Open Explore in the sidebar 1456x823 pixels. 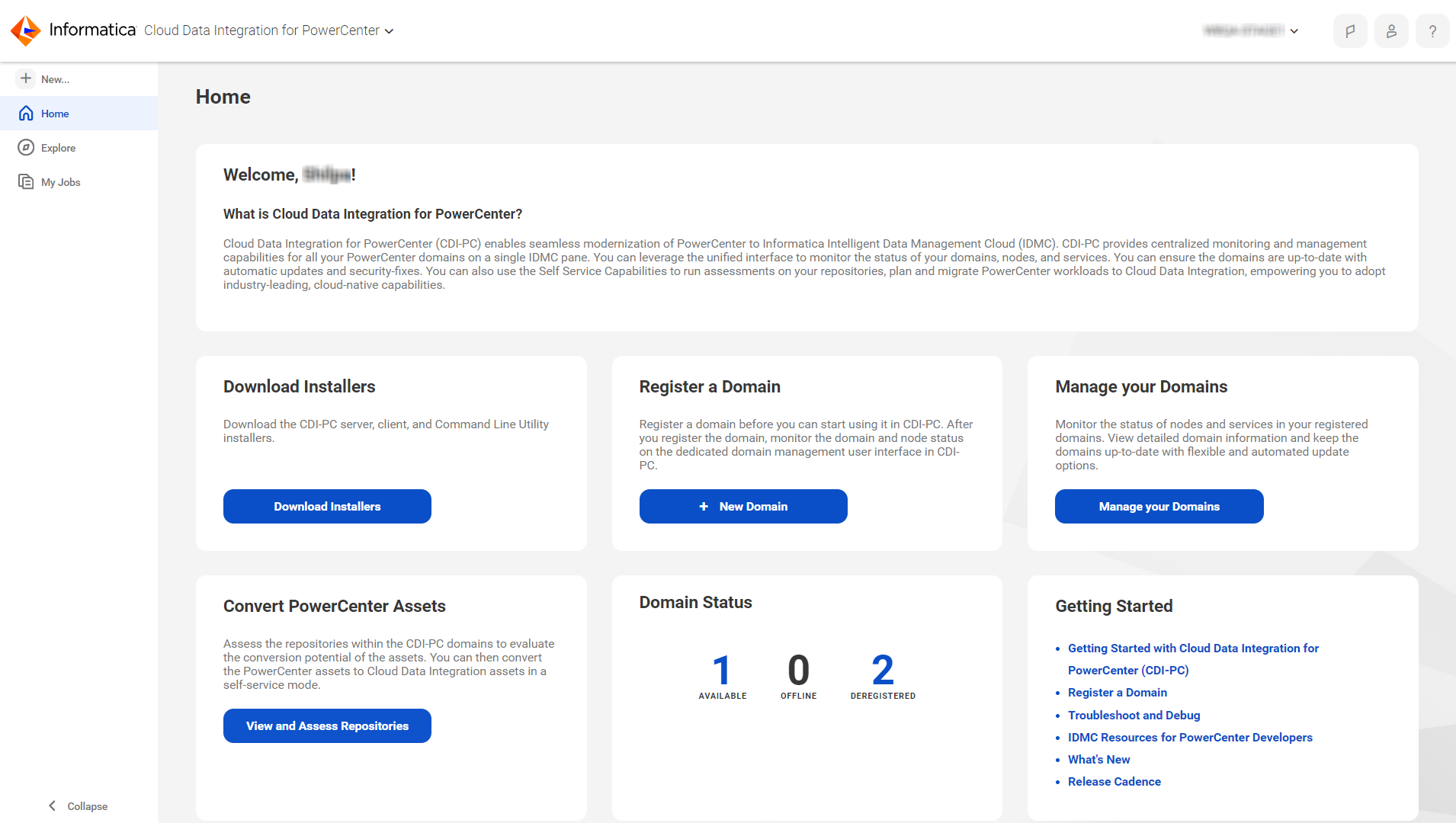coord(79,148)
